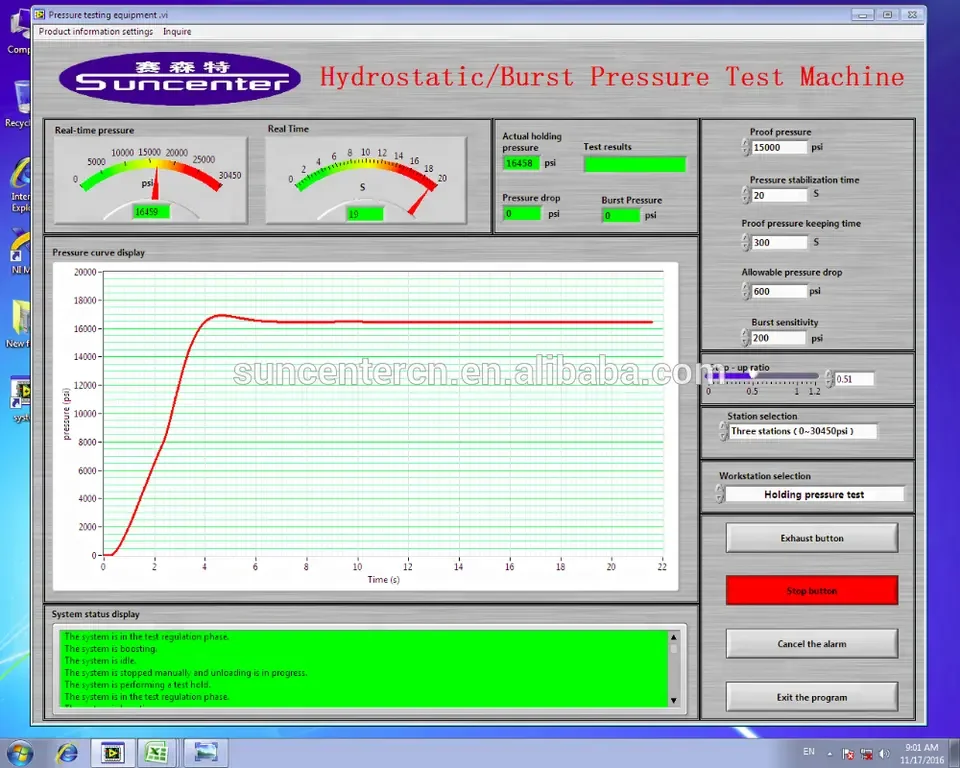Viewport: 960px width, 768px height.
Task: Open the Product information settings menu
Action: tap(95, 31)
